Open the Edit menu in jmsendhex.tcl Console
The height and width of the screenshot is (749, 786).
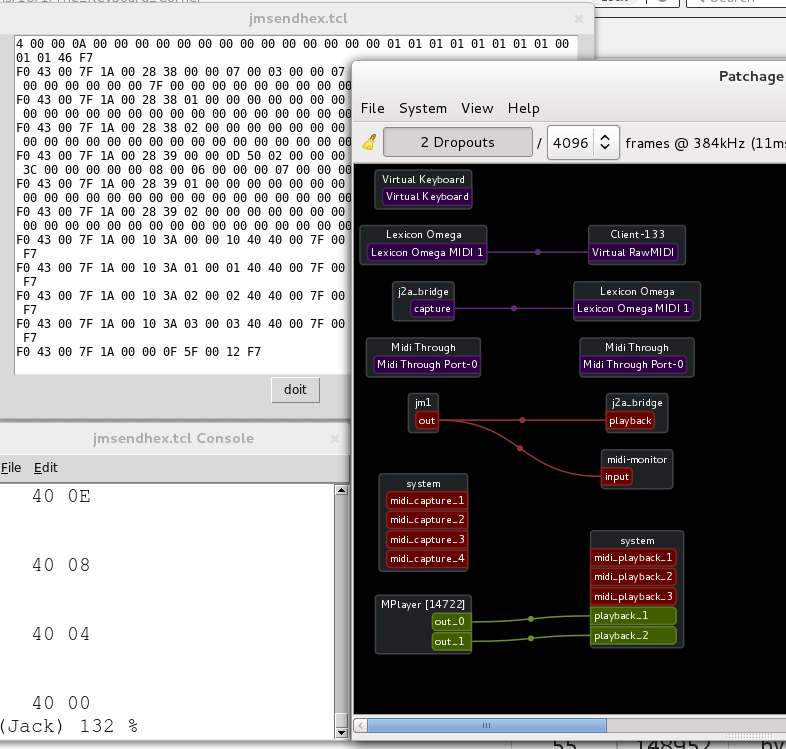pos(46,468)
